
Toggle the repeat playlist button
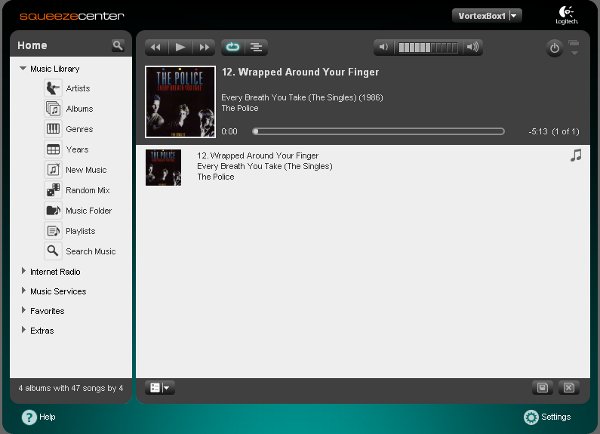click(x=233, y=47)
